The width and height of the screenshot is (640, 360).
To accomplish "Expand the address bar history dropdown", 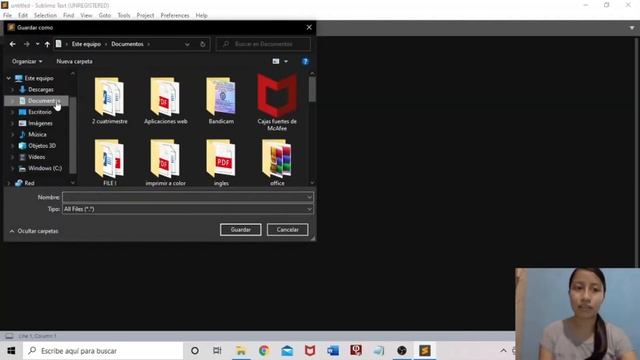I will click(x=187, y=44).
